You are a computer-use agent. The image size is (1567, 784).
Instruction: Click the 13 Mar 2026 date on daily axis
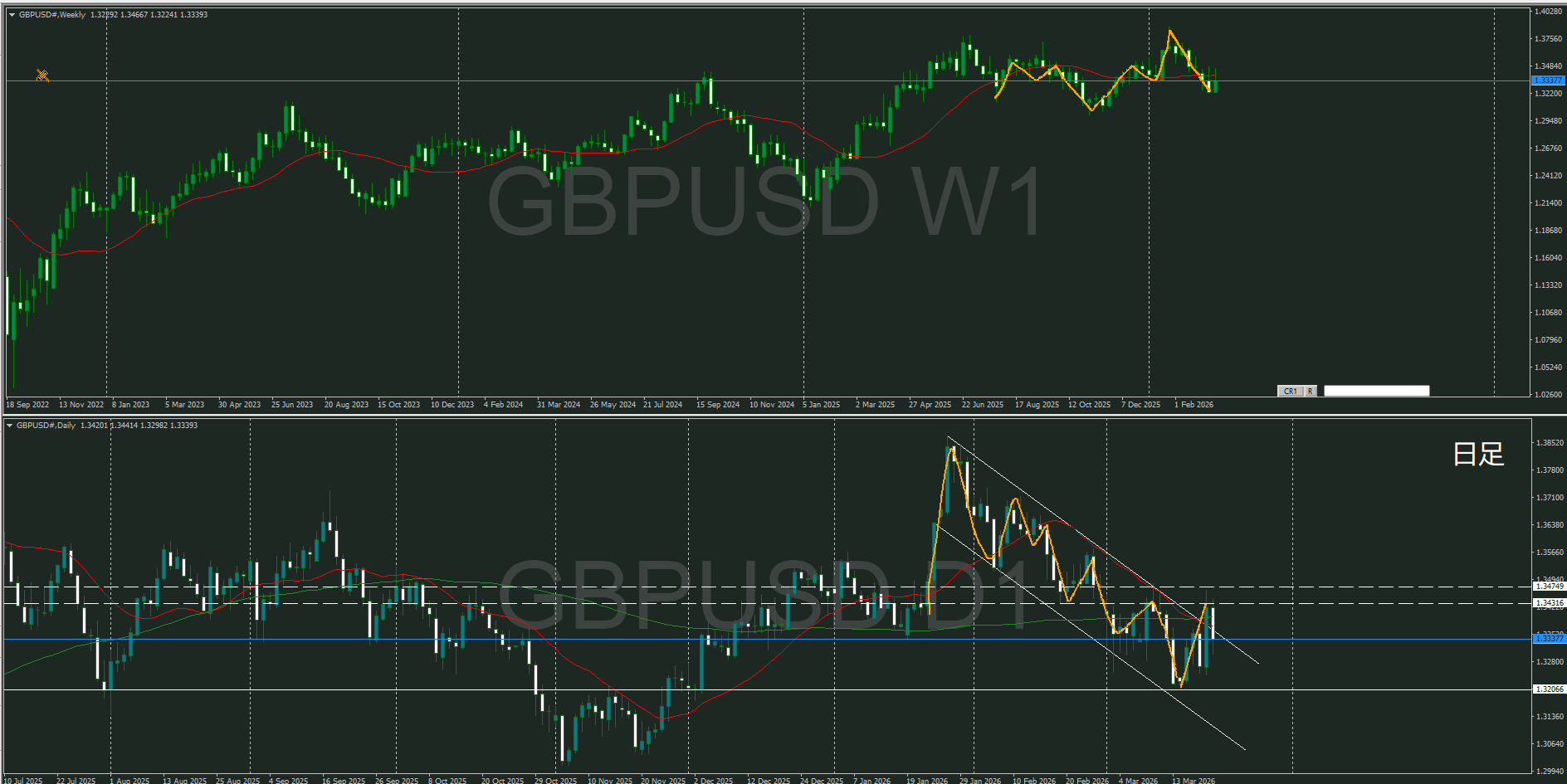[x=1193, y=781]
